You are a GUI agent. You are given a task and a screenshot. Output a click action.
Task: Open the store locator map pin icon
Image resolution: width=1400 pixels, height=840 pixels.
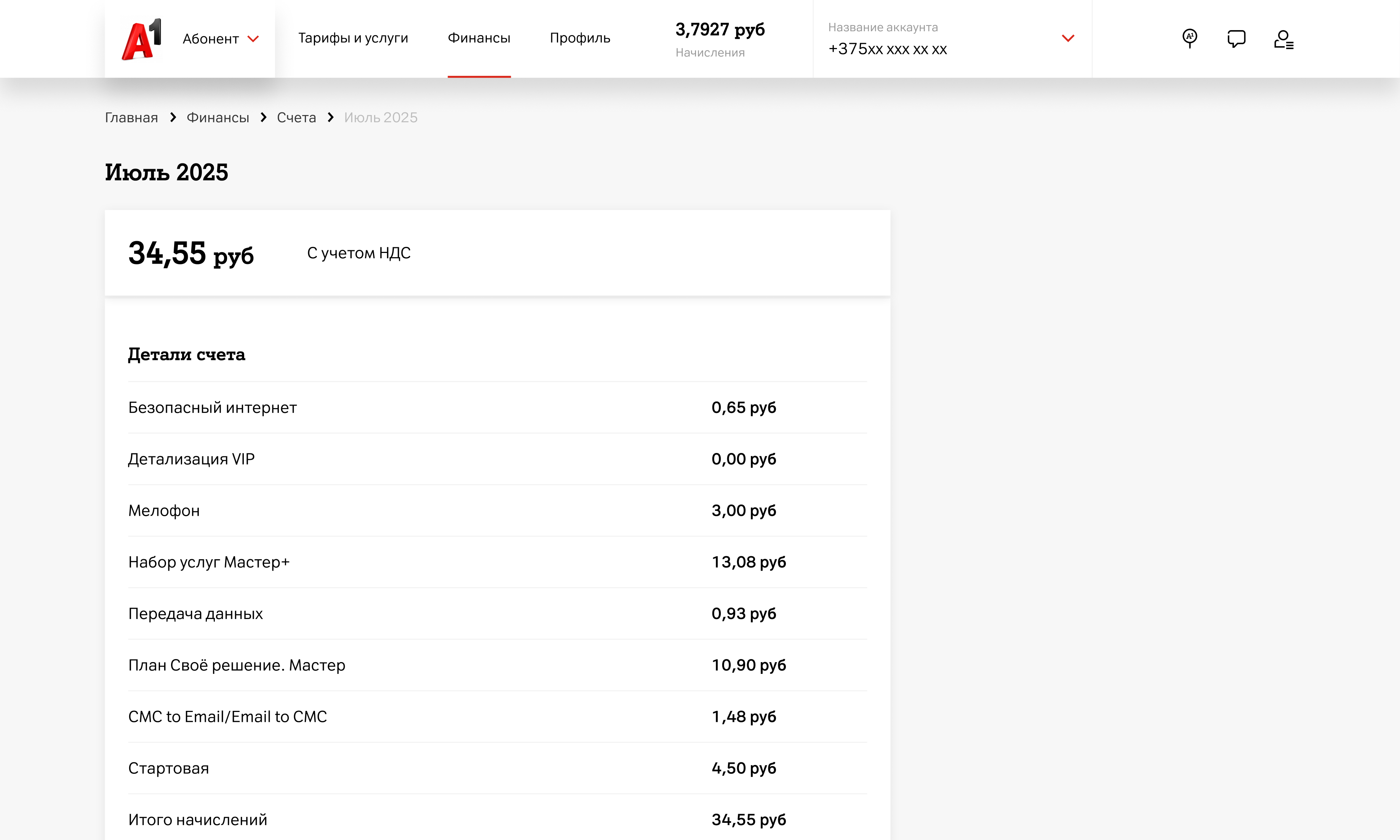[1189, 38]
